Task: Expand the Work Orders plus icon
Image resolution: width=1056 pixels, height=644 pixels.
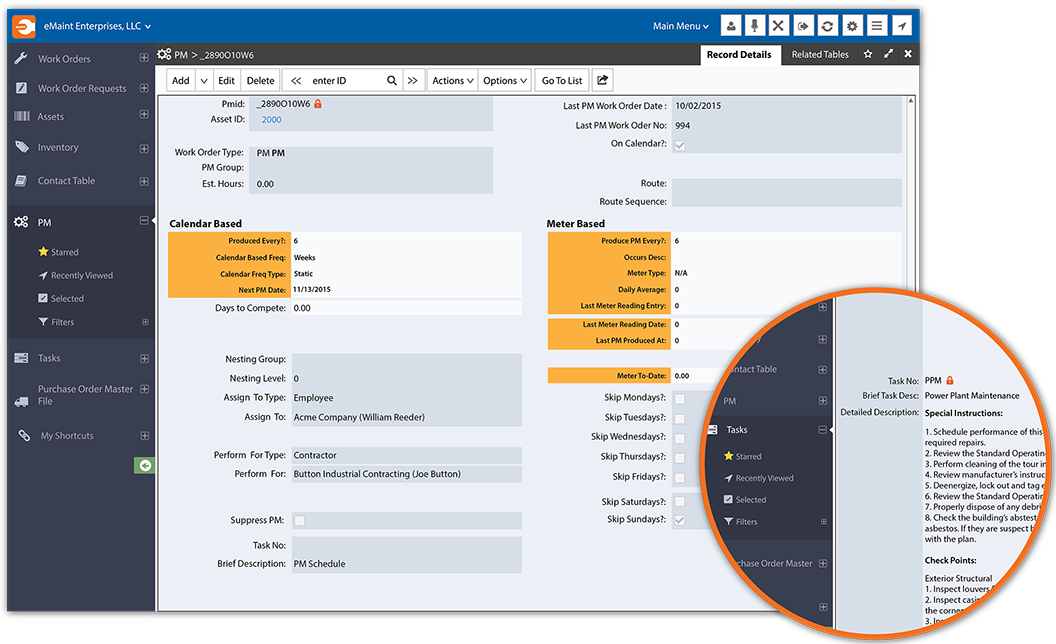Action: pos(144,58)
